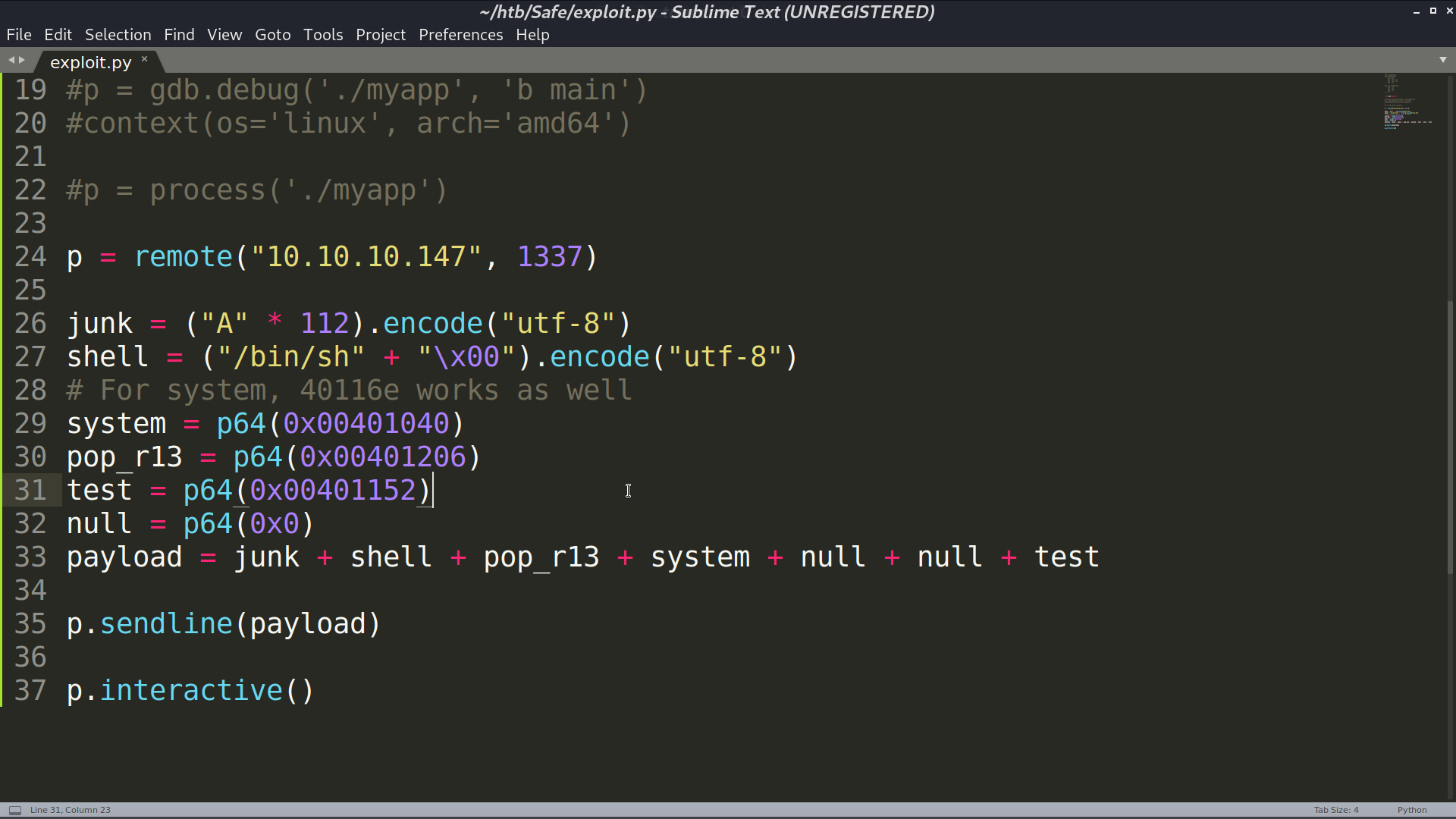
Task: Maximize the Sublime Text window
Action: pyautogui.click(x=1432, y=11)
